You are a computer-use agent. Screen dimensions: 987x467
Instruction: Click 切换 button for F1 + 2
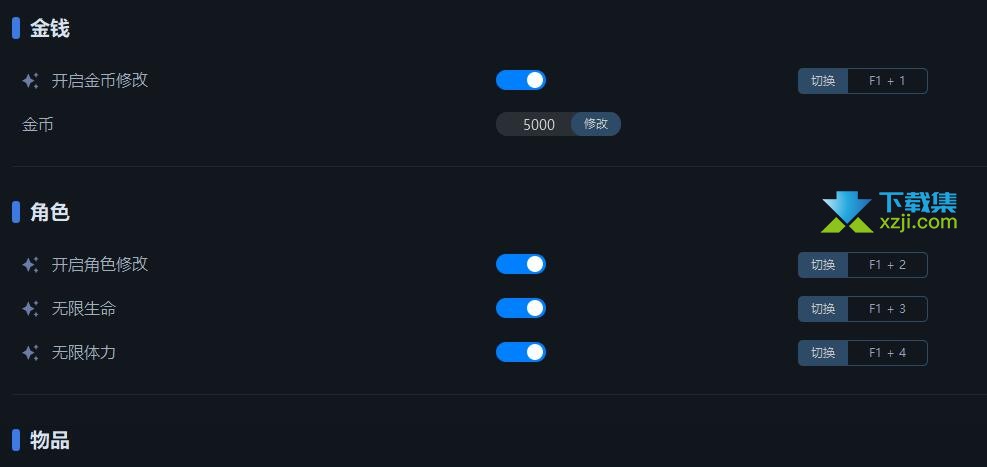pos(823,265)
